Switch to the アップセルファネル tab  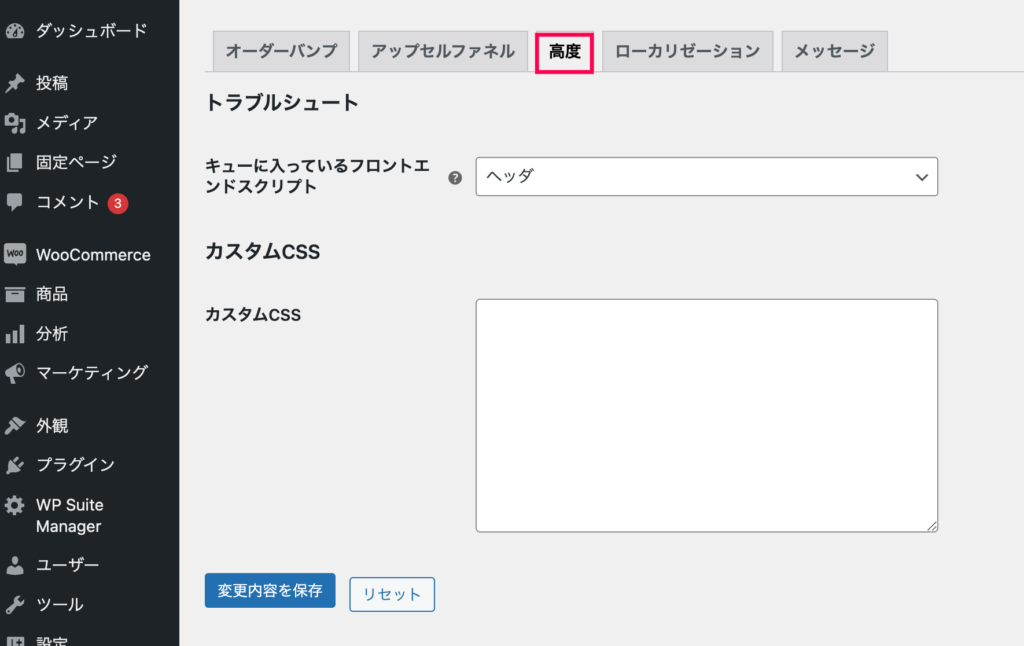pyautogui.click(x=443, y=51)
